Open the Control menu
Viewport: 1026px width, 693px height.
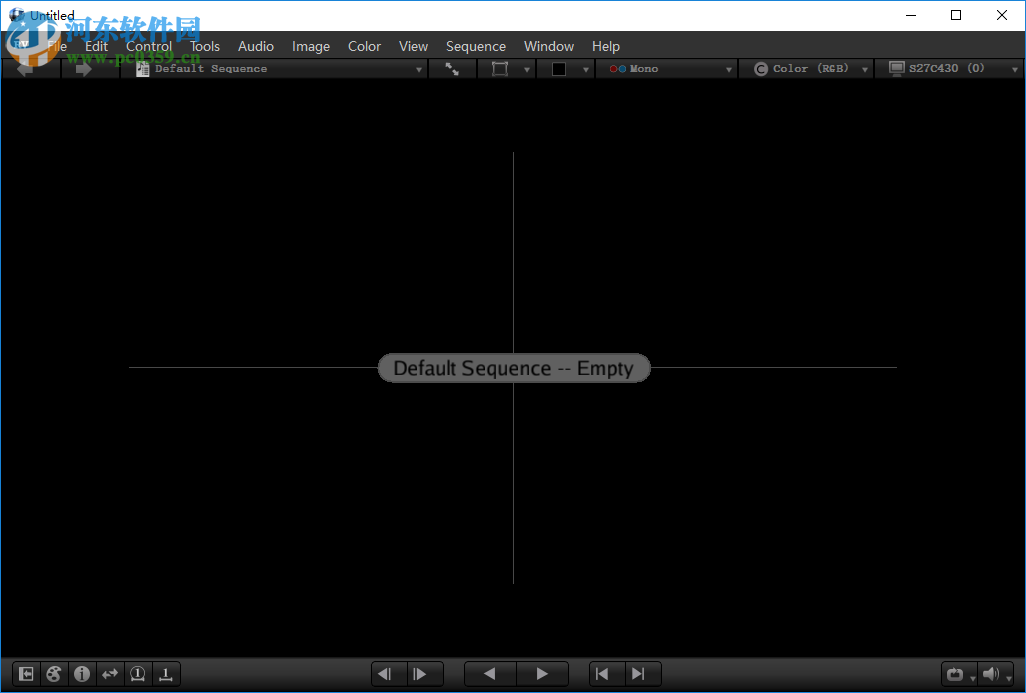149,46
